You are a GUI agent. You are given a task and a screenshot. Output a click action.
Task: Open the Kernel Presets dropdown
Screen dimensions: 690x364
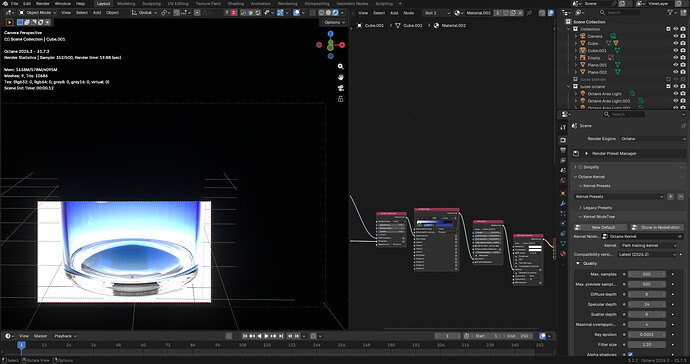619,196
